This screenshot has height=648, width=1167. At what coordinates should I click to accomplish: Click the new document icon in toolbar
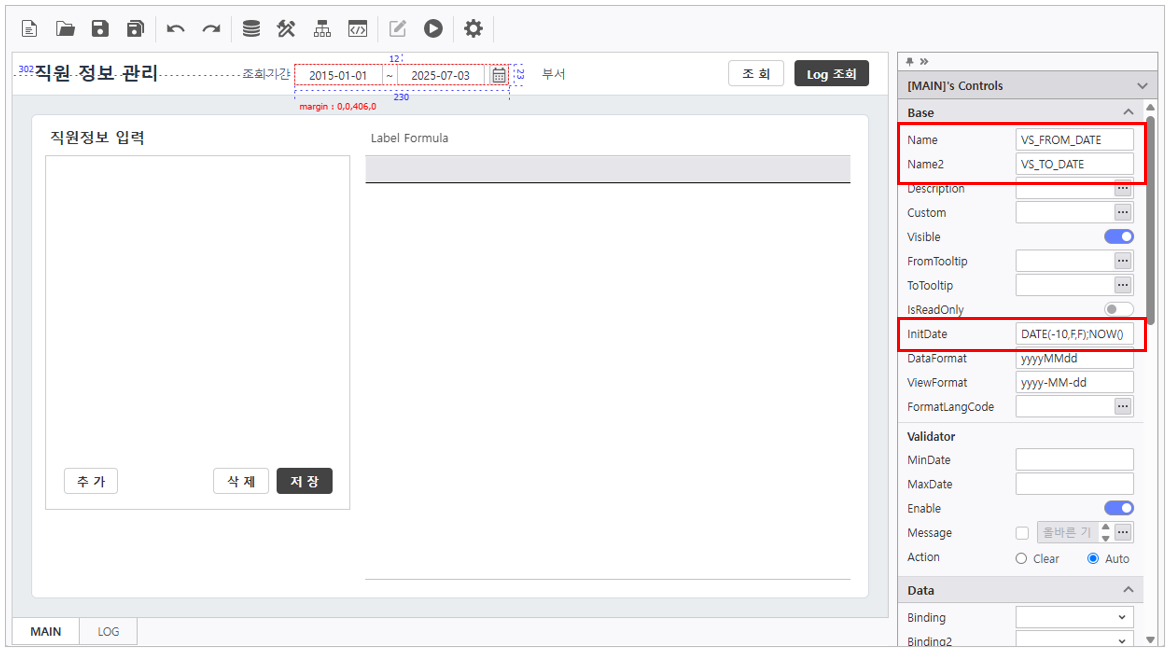(x=30, y=29)
